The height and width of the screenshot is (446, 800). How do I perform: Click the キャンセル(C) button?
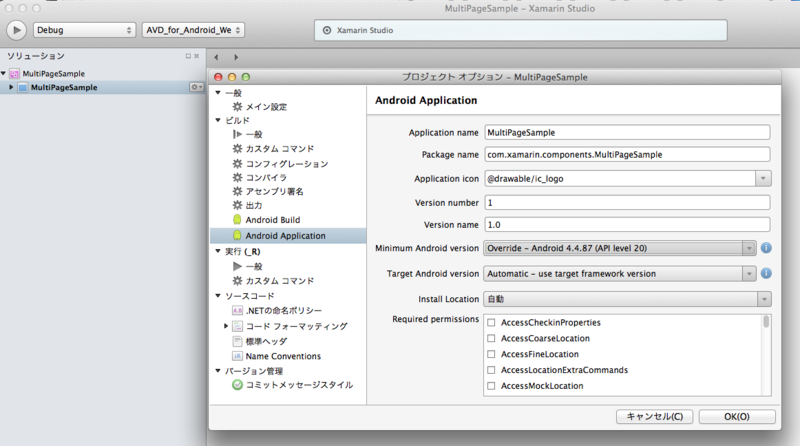(655, 416)
